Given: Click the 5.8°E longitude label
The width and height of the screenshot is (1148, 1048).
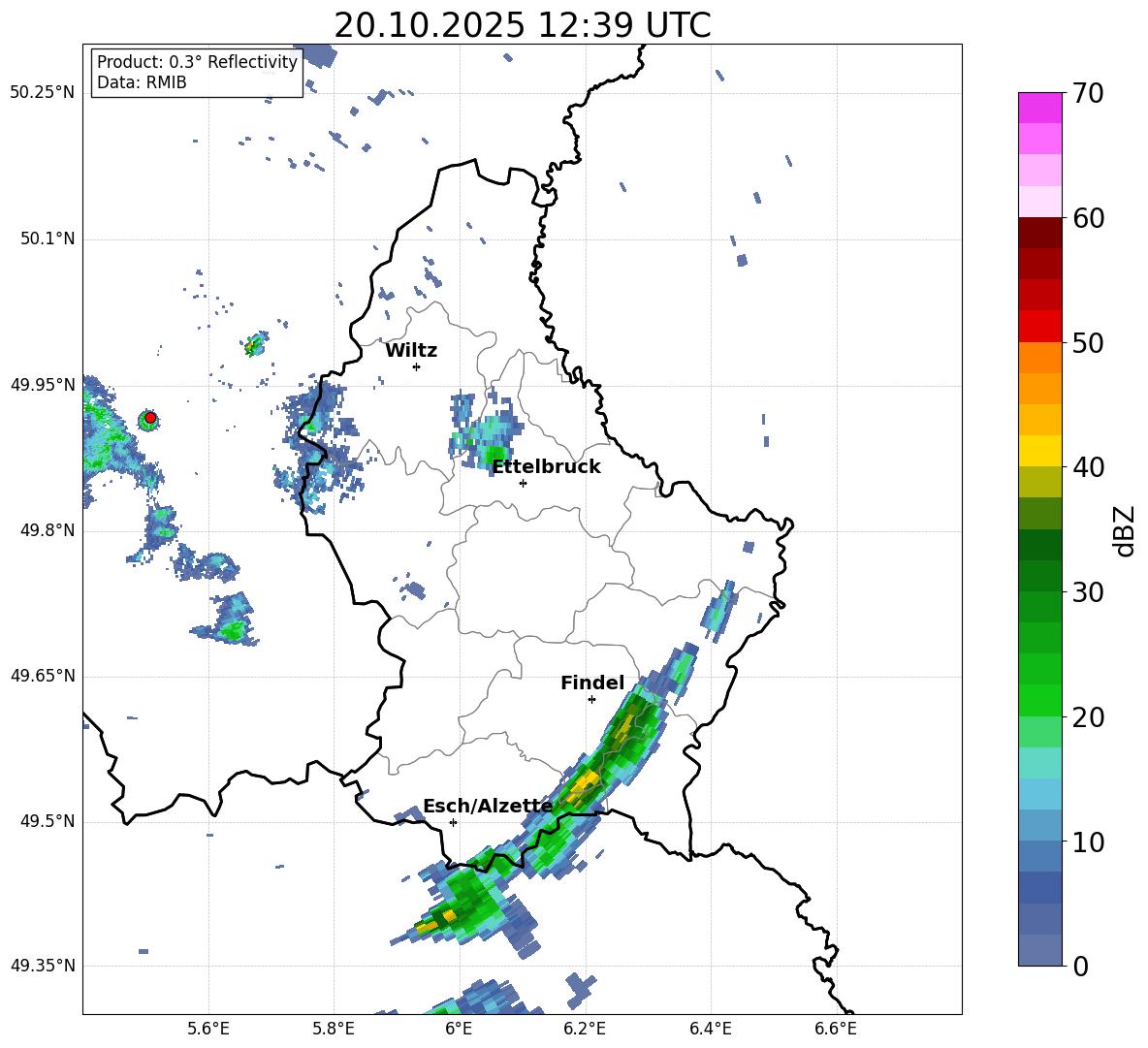Looking at the screenshot, I should coord(334,1029).
